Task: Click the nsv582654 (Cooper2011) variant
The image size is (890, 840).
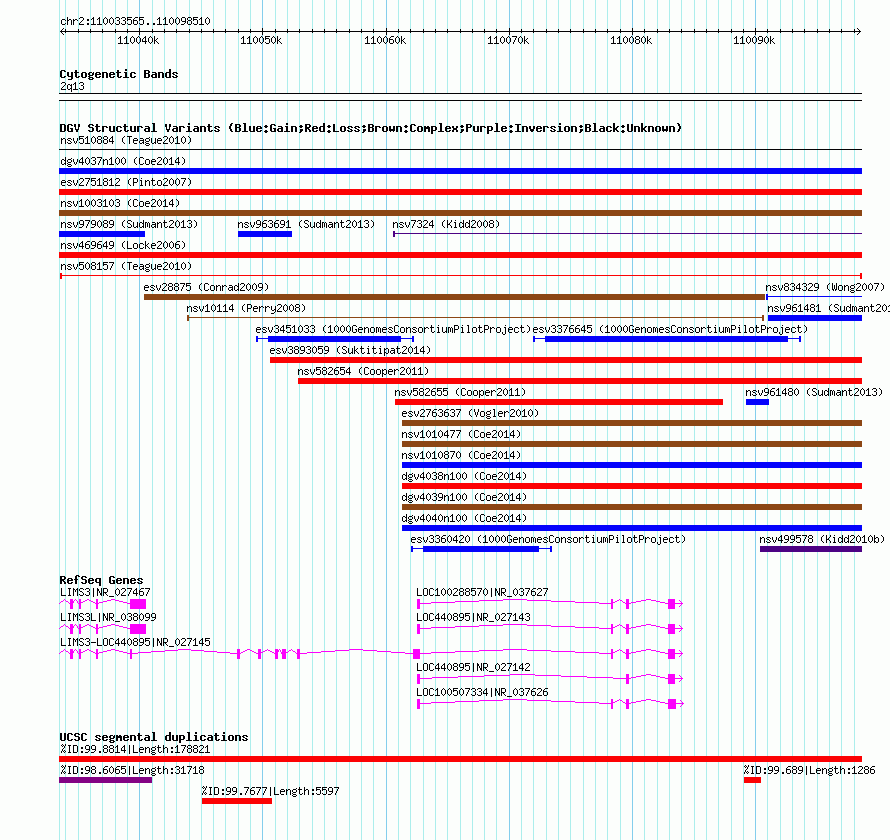Action: (x=580, y=381)
